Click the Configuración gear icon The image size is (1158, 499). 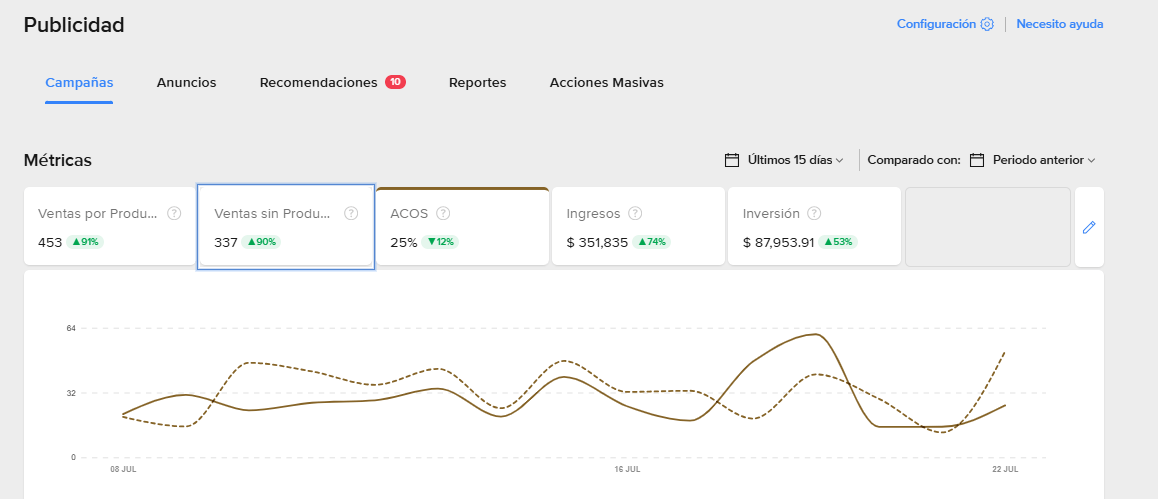(x=987, y=24)
